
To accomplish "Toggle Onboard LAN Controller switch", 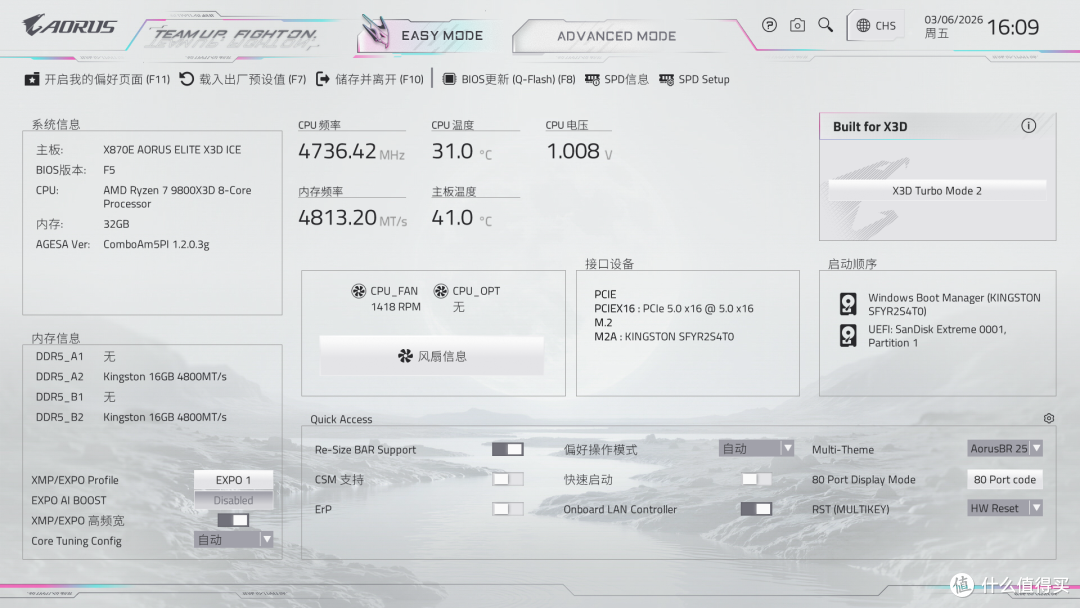I will (x=756, y=509).
